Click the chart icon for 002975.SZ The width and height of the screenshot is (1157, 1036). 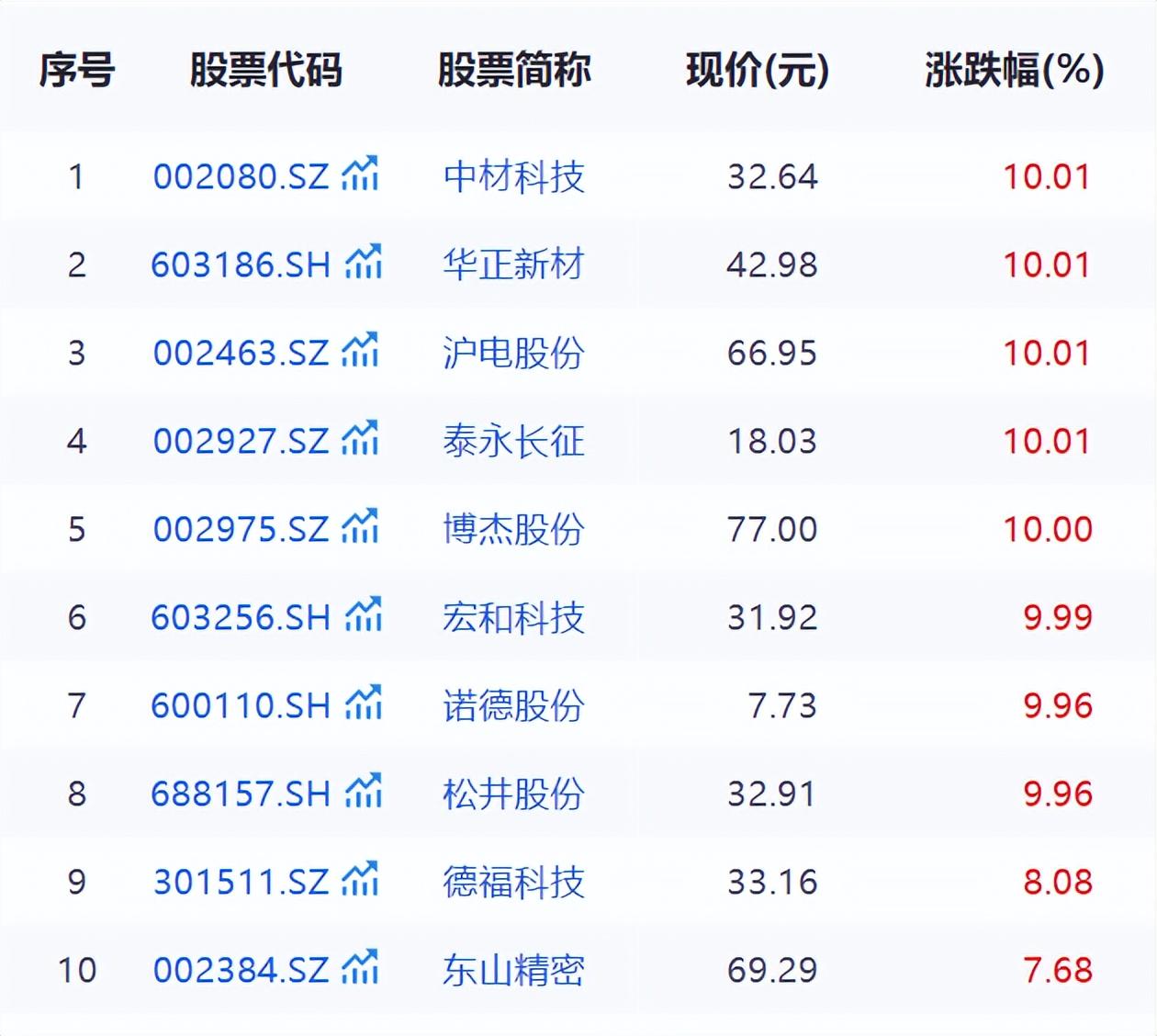[x=359, y=526]
